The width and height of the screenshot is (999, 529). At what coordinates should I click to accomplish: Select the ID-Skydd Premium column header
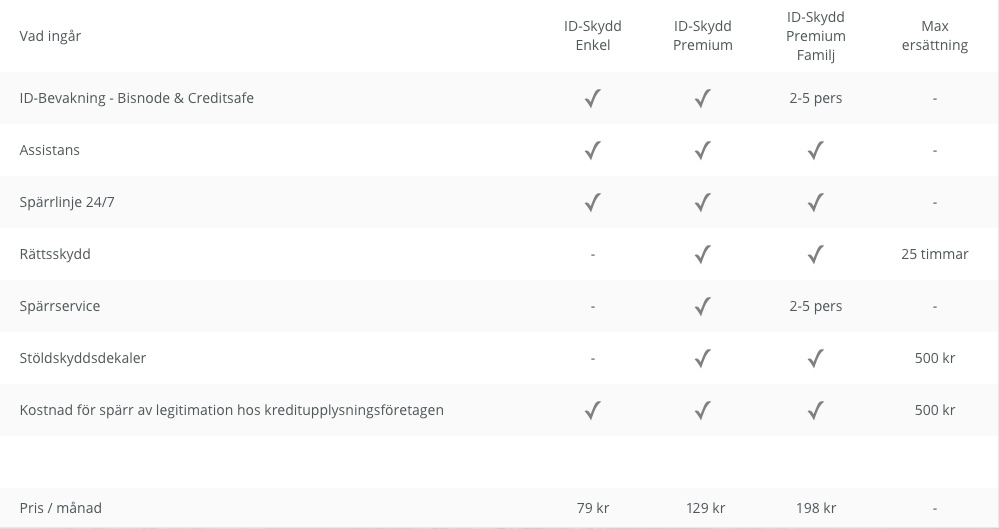pyautogui.click(x=703, y=36)
